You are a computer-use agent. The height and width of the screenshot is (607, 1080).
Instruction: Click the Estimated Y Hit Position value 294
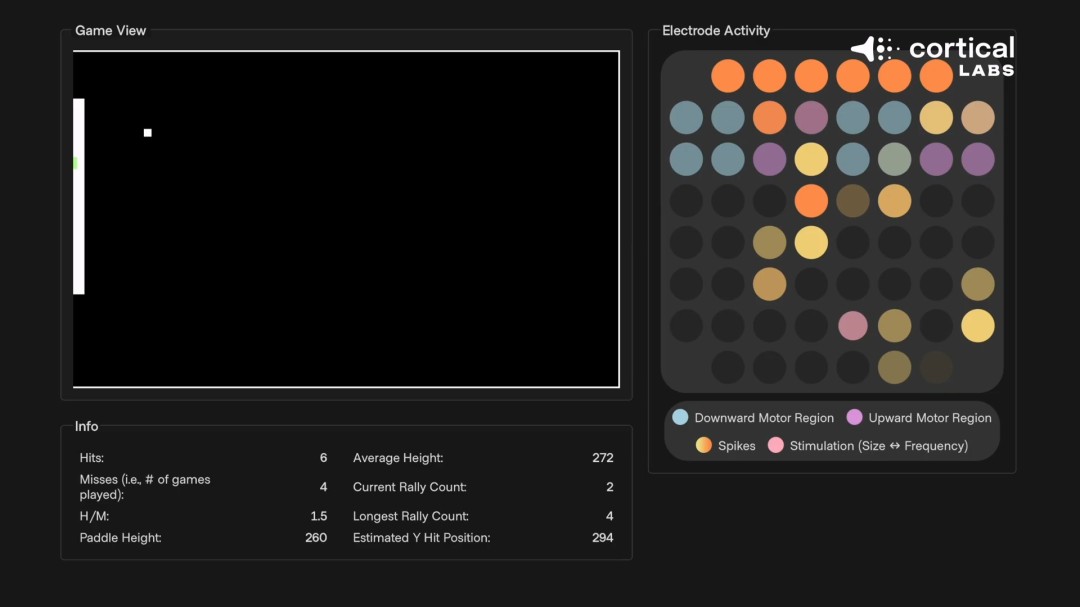click(x=602, y=538)
